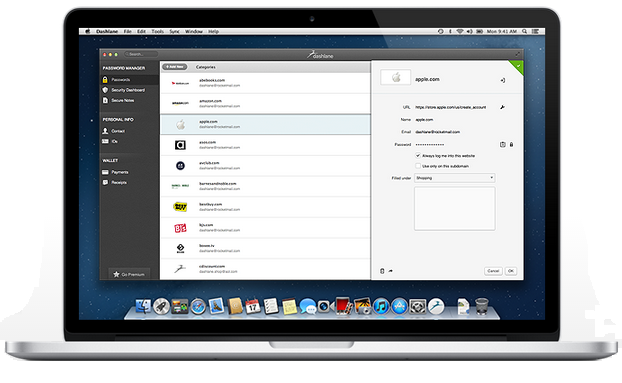Open the Tools menu in the menu bar
Viewport: 622px width, 383px height.
(157, 31)
